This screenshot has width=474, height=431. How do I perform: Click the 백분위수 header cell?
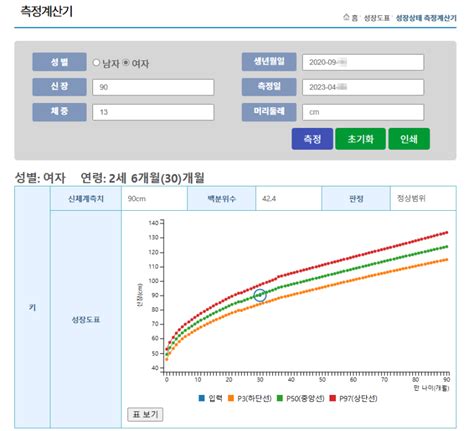pyautogui.click(x=222, y=199)
